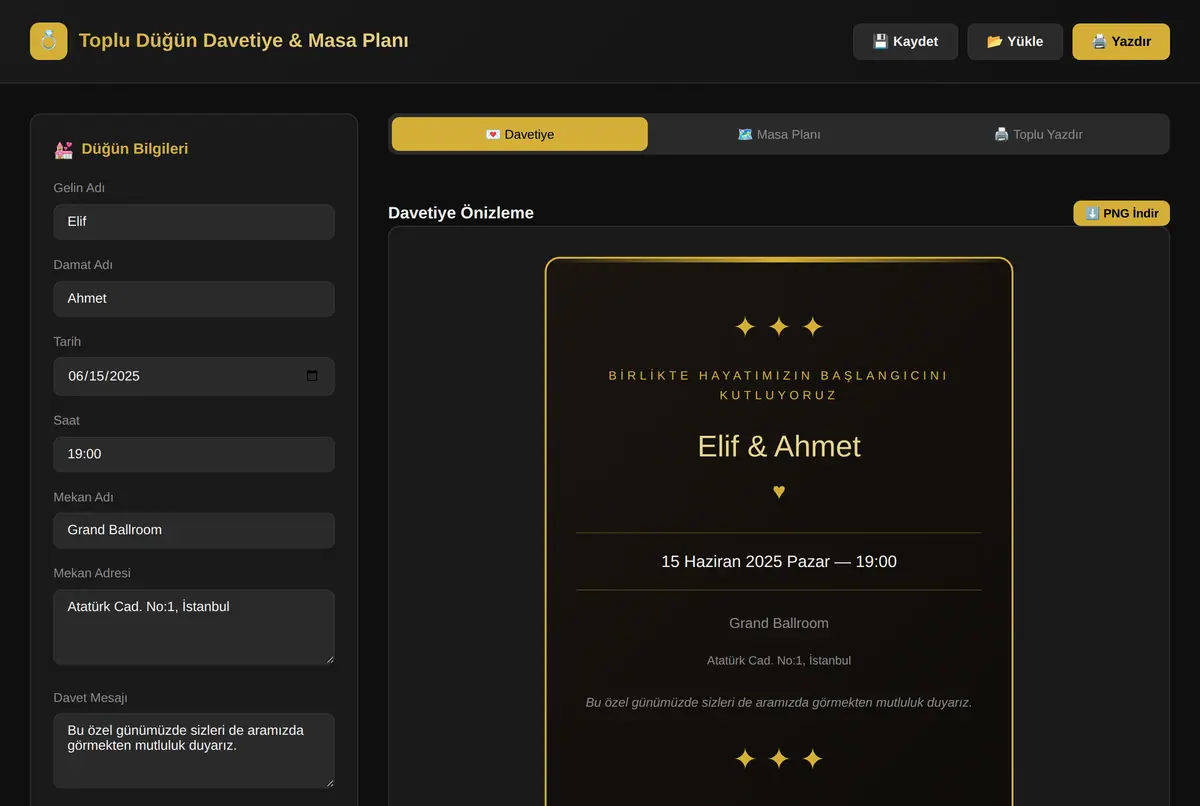
Task: Open the date picker calendar icon
Action: tap(312, 376)
